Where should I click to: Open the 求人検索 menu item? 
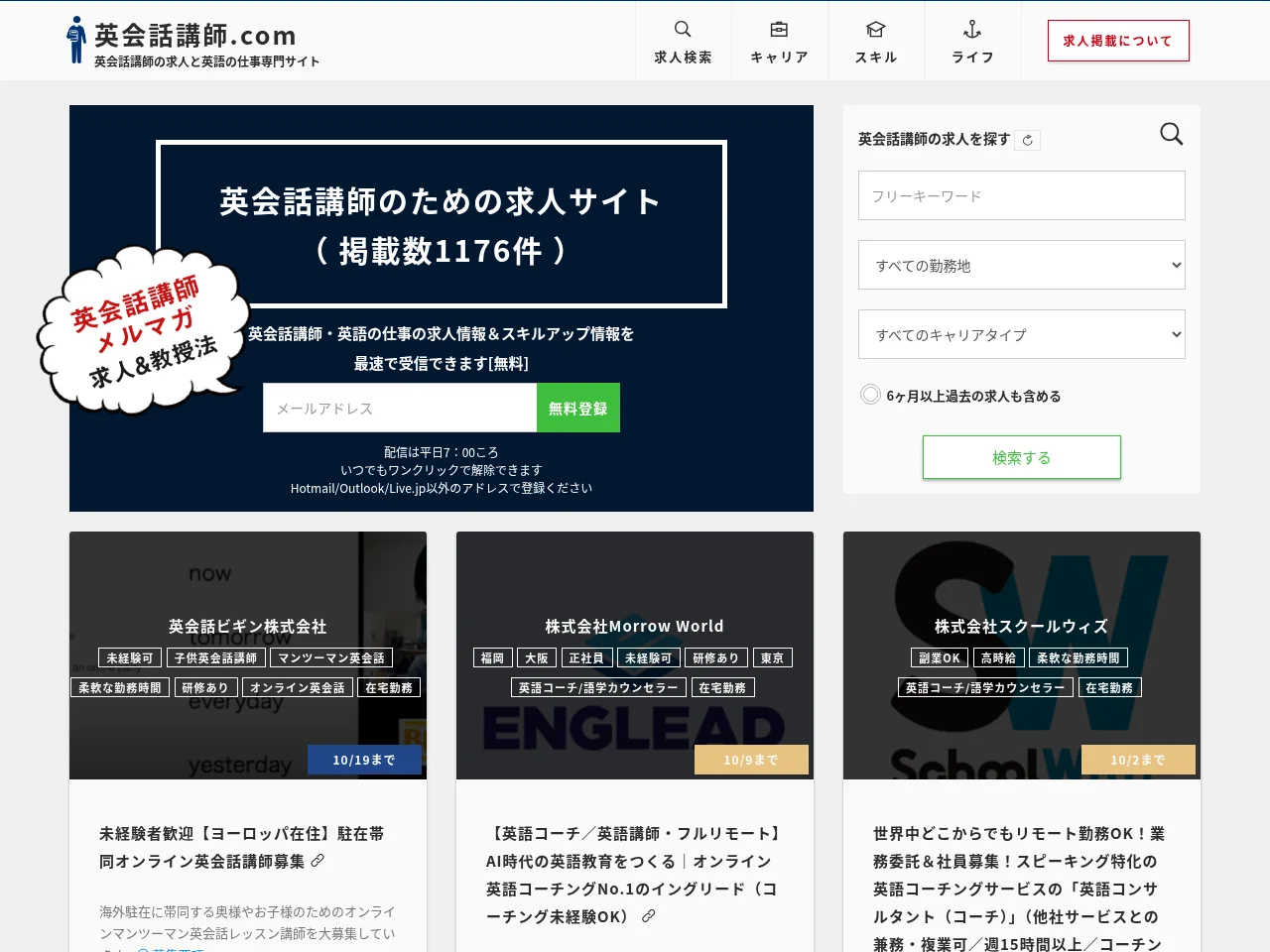click(x=683, y=41)
